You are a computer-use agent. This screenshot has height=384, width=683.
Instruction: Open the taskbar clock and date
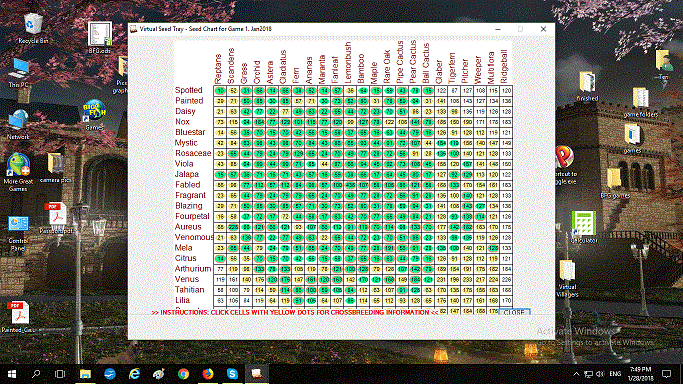(640, 374)
